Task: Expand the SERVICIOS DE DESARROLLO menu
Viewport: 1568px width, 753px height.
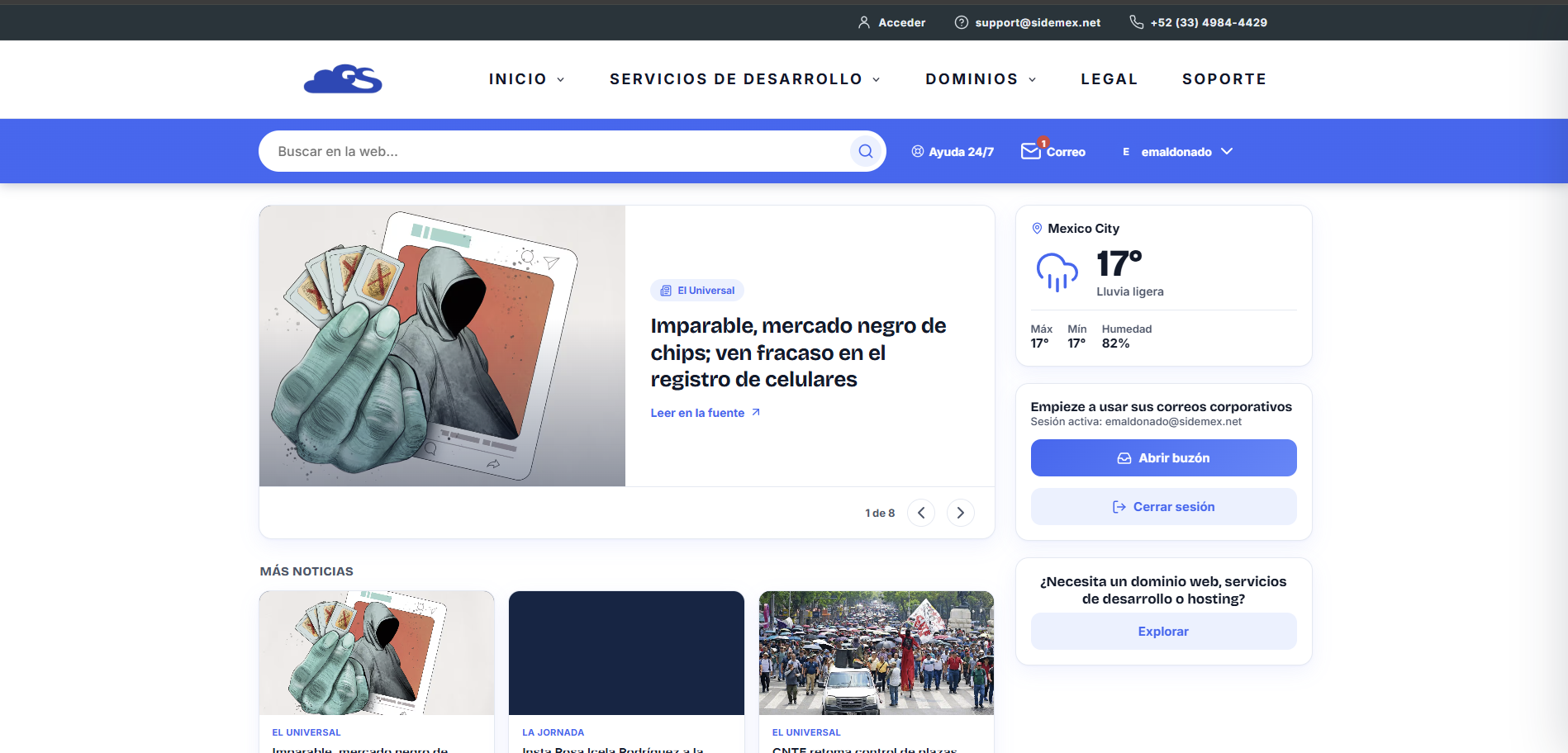Action: click(745, 79)
